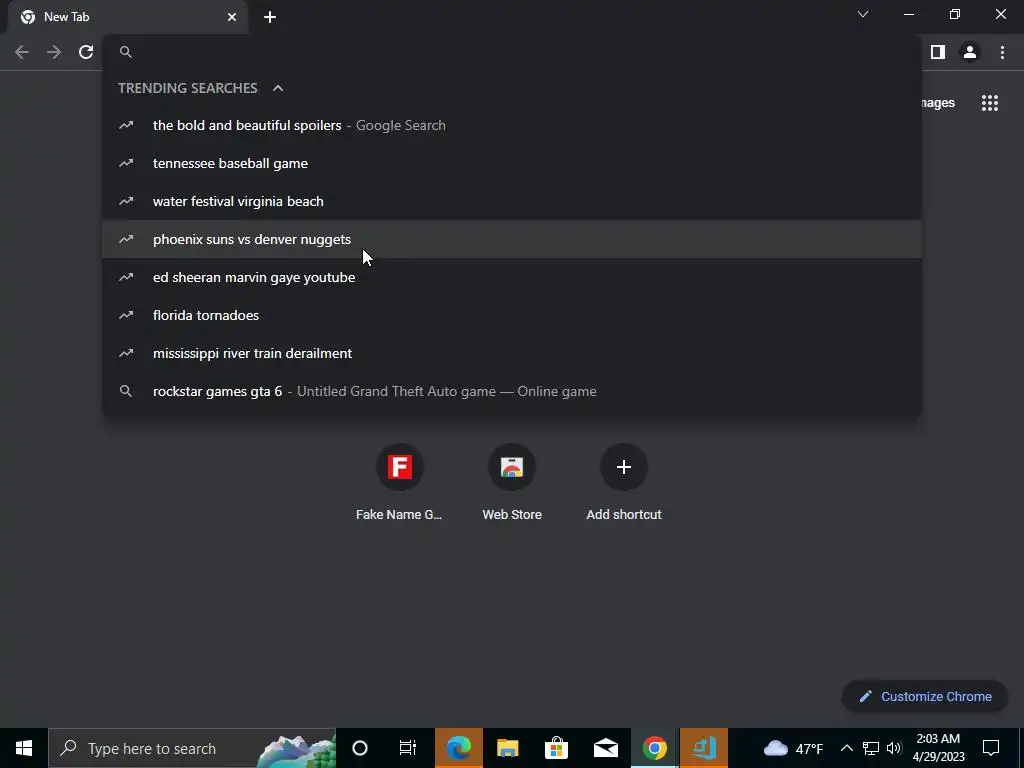Open Cortana circle icon on taskbar
Screen dimensions: 1024x768
tap(360, 748)
